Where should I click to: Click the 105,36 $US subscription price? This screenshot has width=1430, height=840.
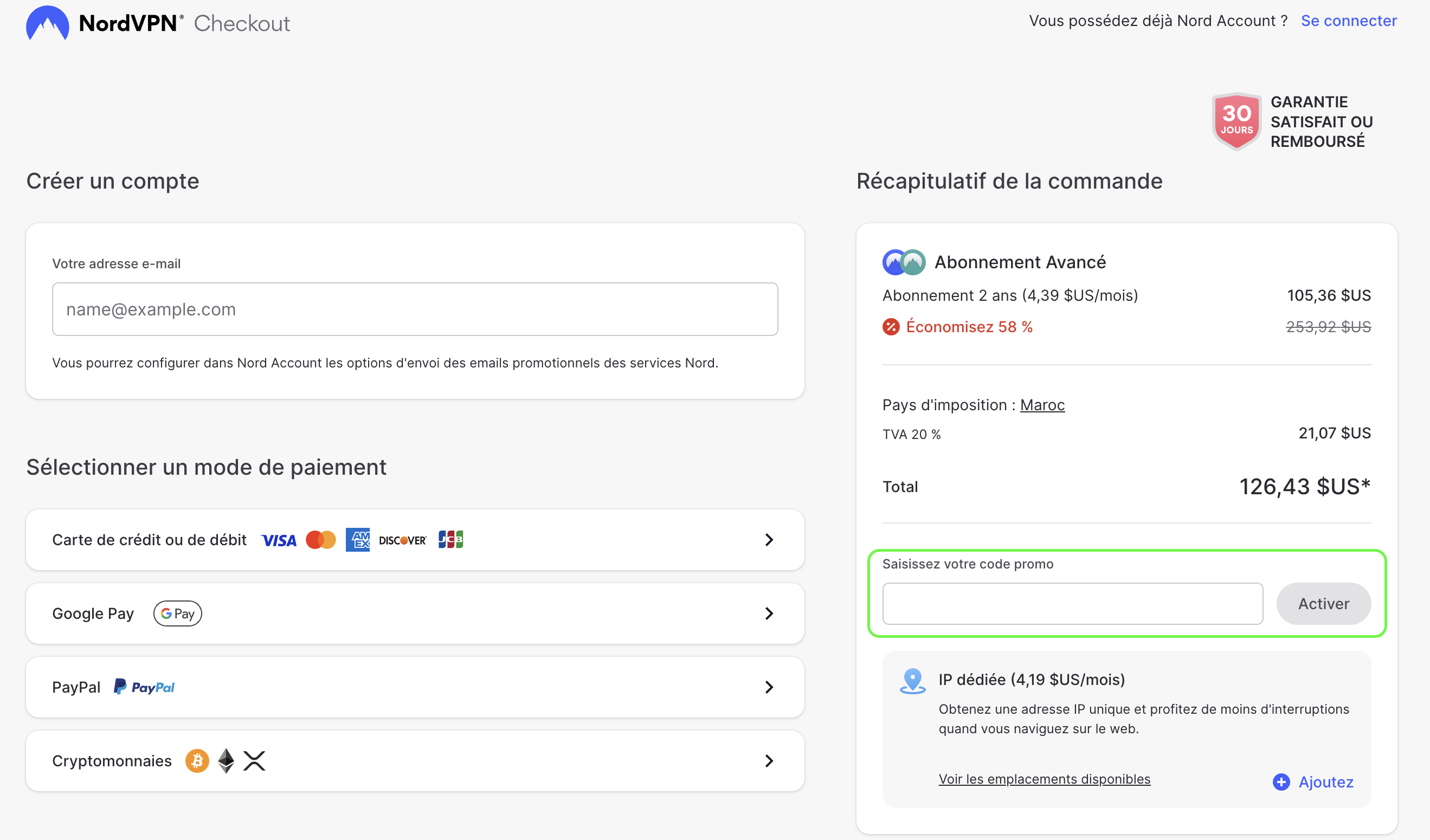coord(1329,295)
